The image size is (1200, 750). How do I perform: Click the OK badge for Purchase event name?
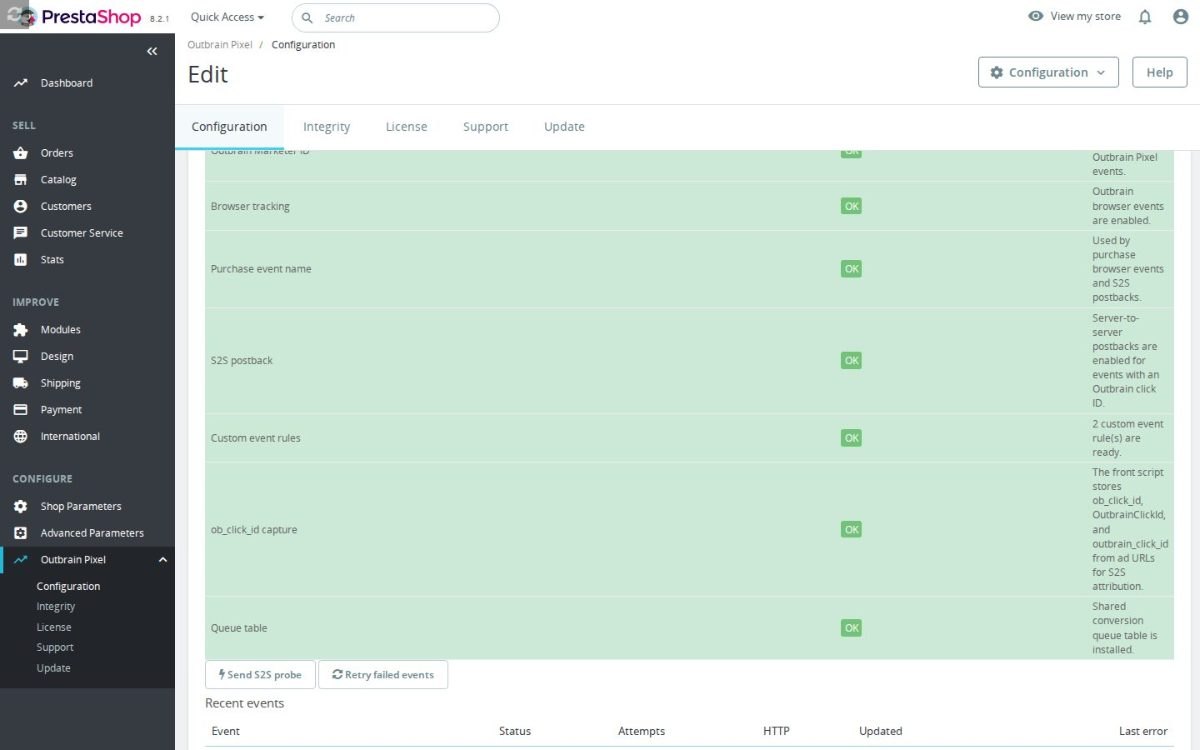851,269
